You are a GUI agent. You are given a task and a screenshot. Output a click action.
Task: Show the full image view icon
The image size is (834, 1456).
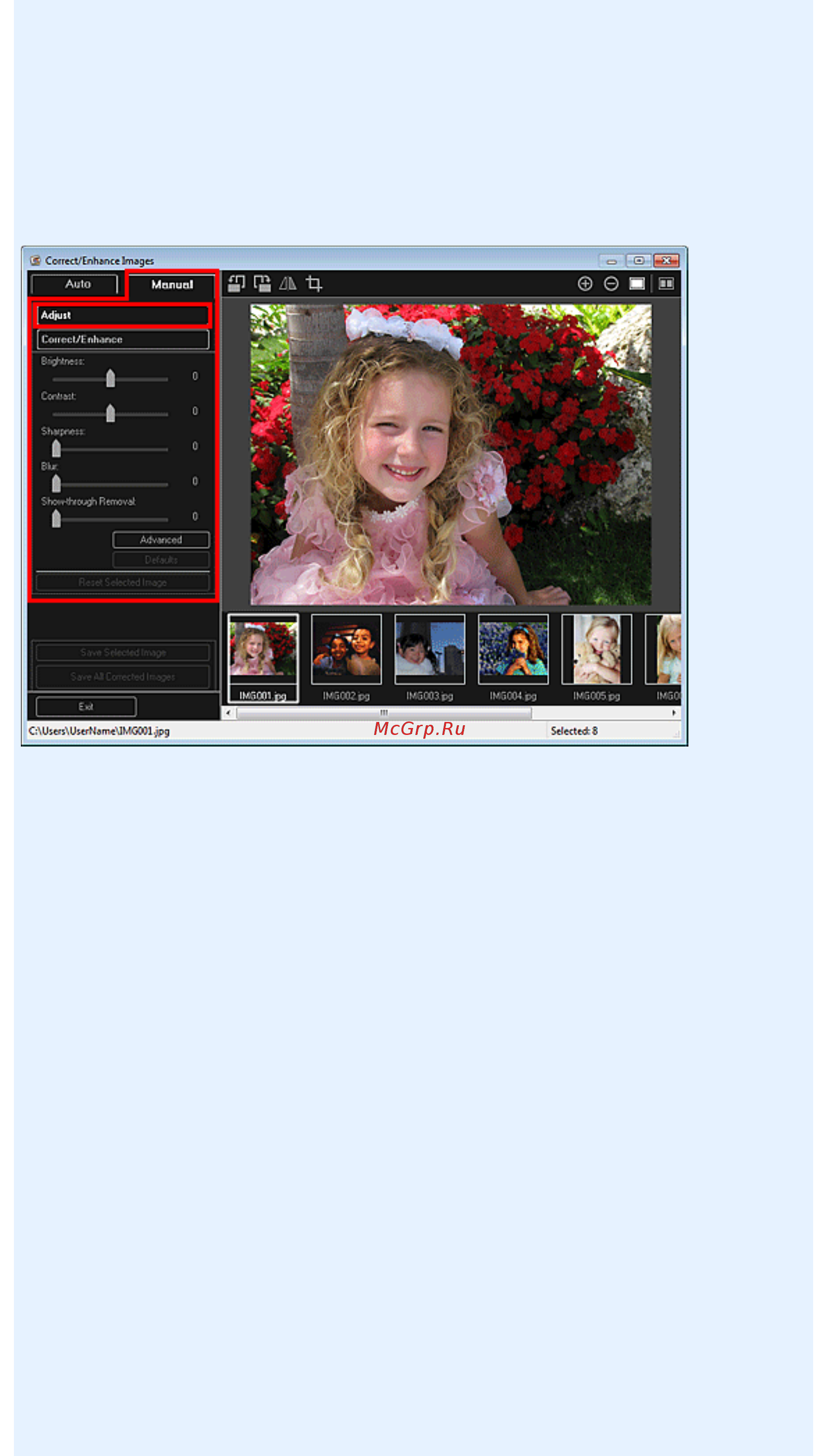pos(637,284)
